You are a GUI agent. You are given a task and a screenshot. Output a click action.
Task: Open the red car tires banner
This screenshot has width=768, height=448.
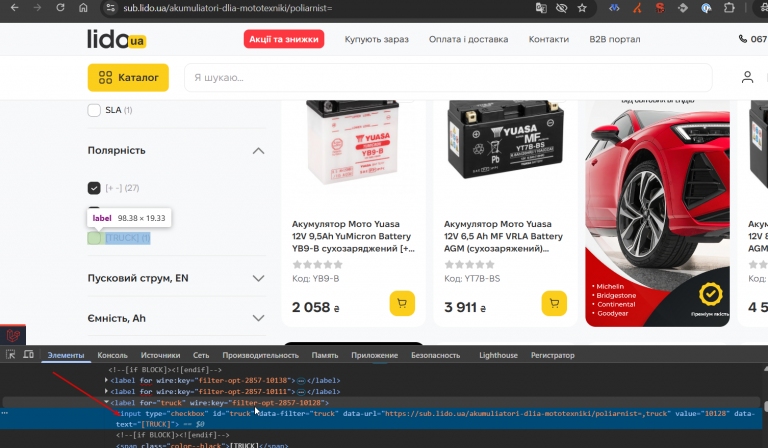point(657,213)
